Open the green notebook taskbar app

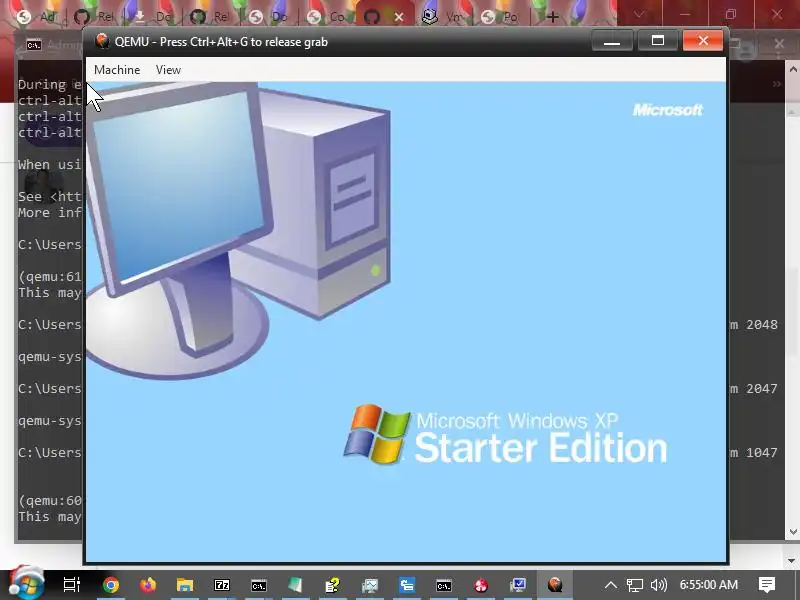pyautogui.click(x=295, y=585)
